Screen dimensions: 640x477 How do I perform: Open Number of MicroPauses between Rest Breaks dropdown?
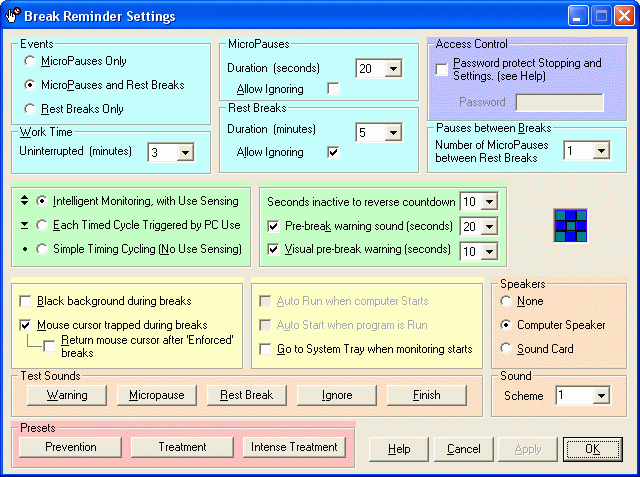tap(601, 151)
